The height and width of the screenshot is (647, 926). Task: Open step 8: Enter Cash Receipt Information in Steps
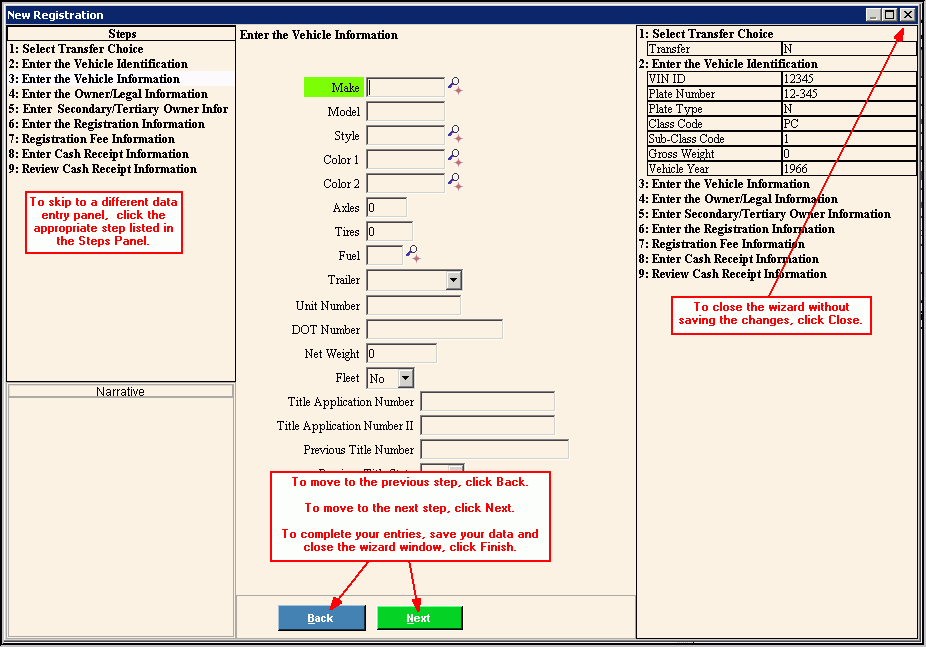pos(120,154)
